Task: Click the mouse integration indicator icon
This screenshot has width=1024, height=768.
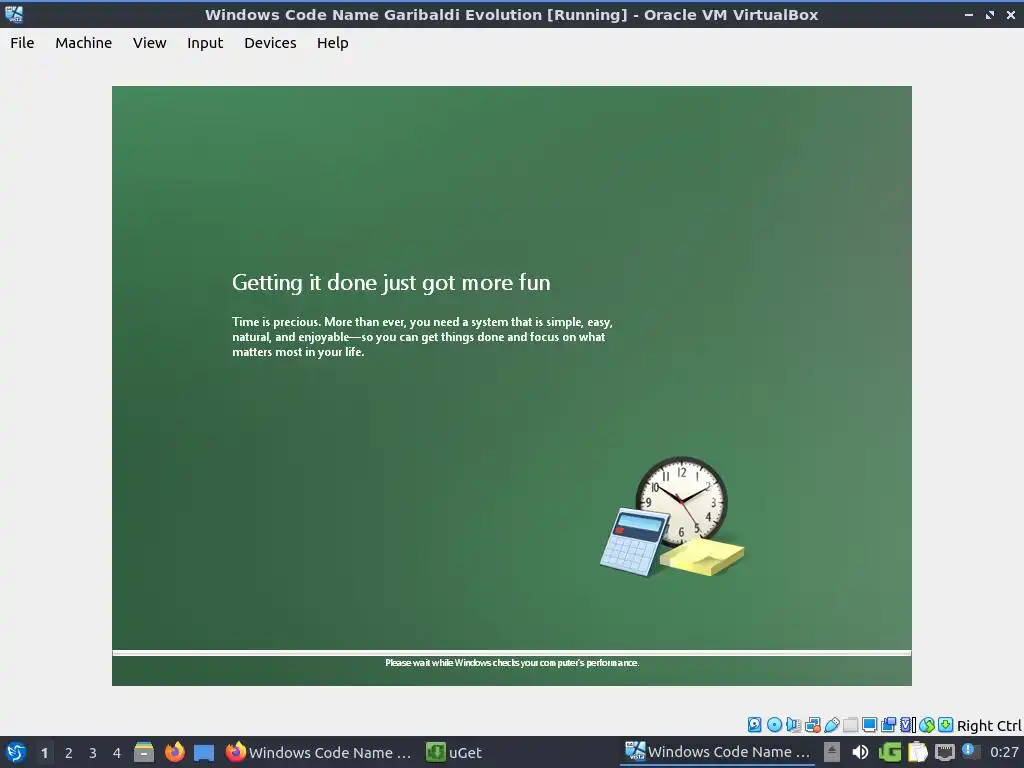Action: click(927, 724)
